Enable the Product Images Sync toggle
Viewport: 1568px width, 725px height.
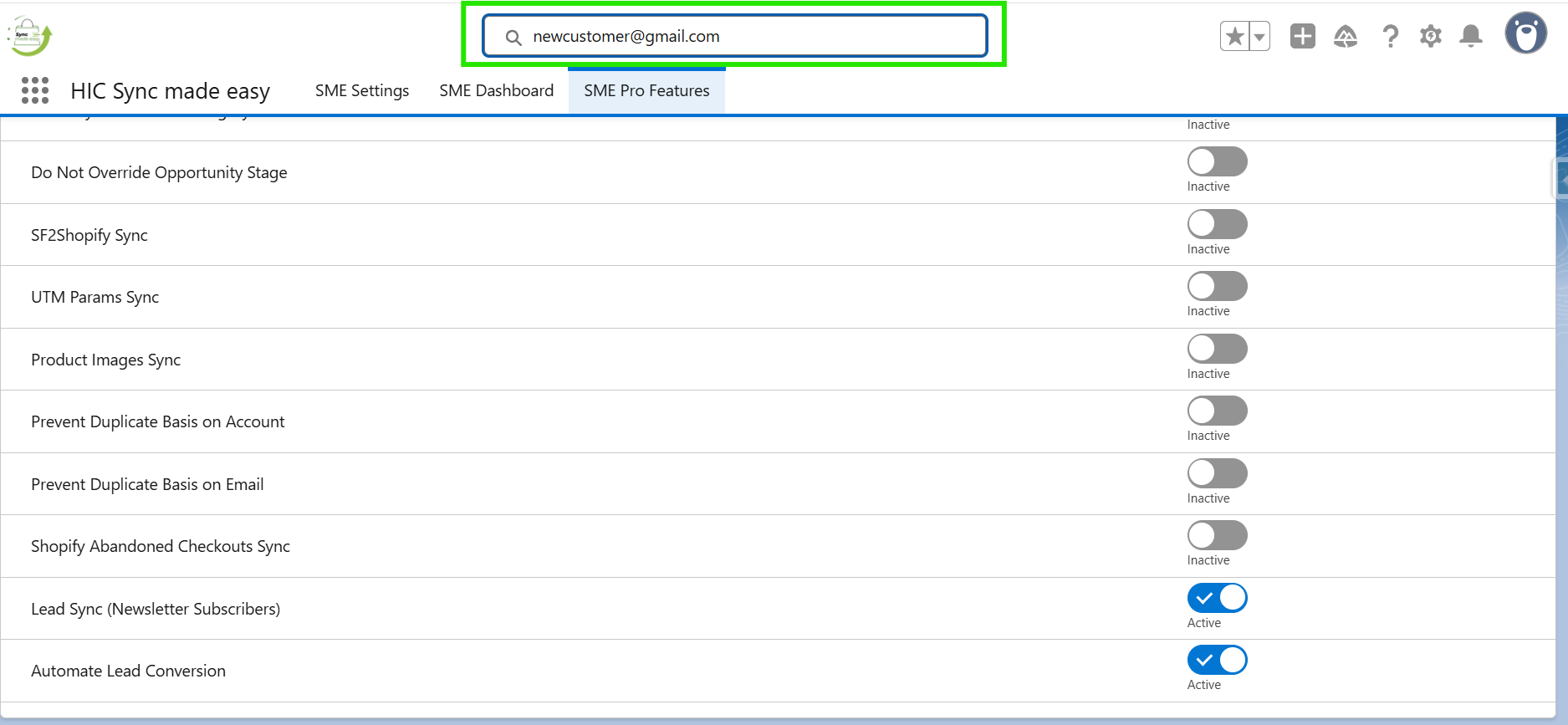[1218, 349]
